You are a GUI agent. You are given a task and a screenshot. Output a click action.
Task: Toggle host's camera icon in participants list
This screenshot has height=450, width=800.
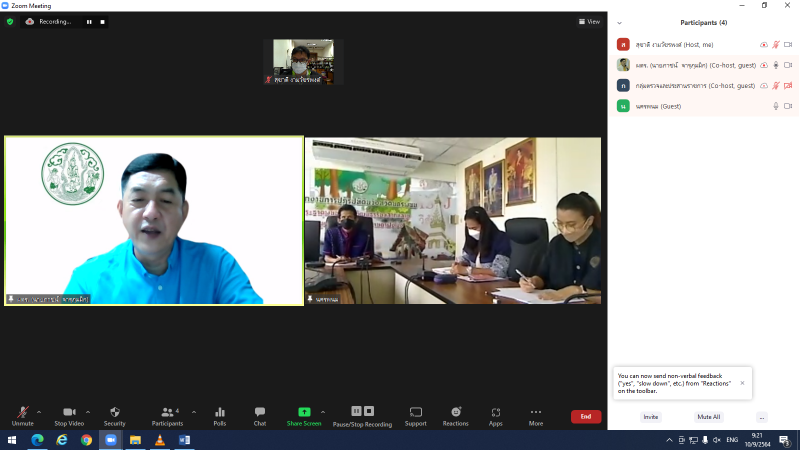788,44
